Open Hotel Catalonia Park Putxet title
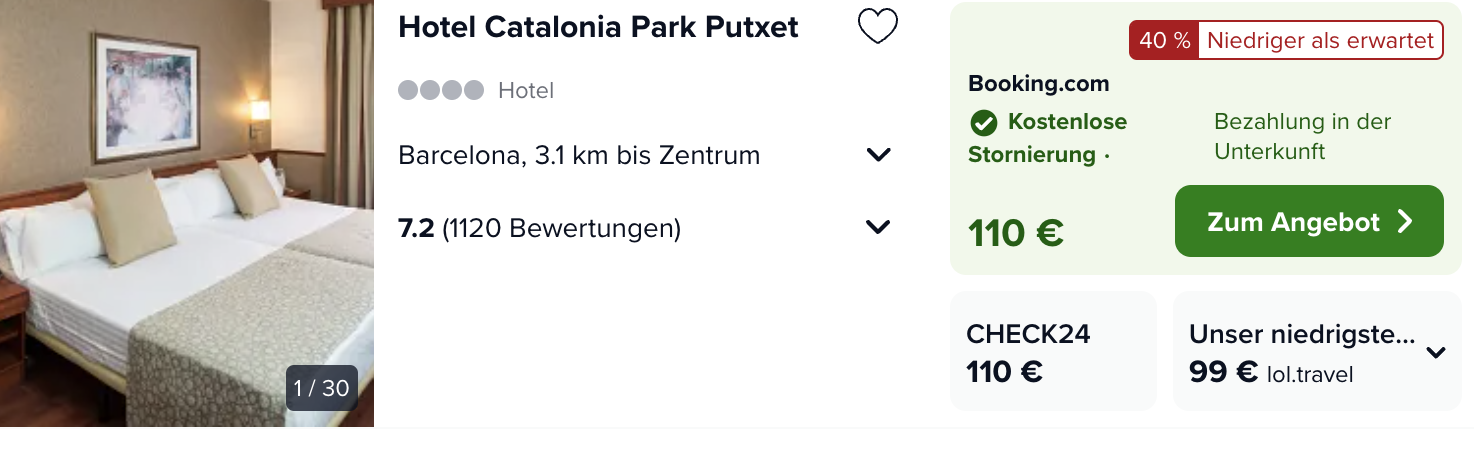 pyautogui.click(x=598, y=27)
